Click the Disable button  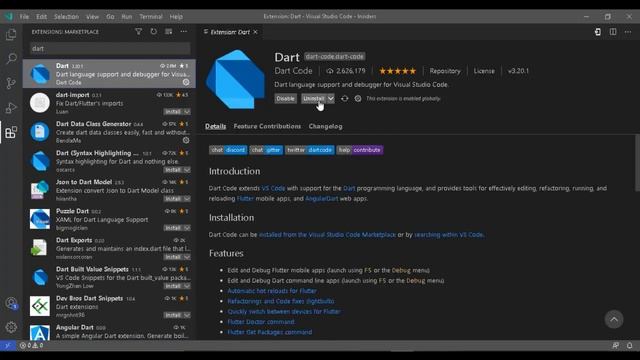pyautogui.click(x=285, y=98)
